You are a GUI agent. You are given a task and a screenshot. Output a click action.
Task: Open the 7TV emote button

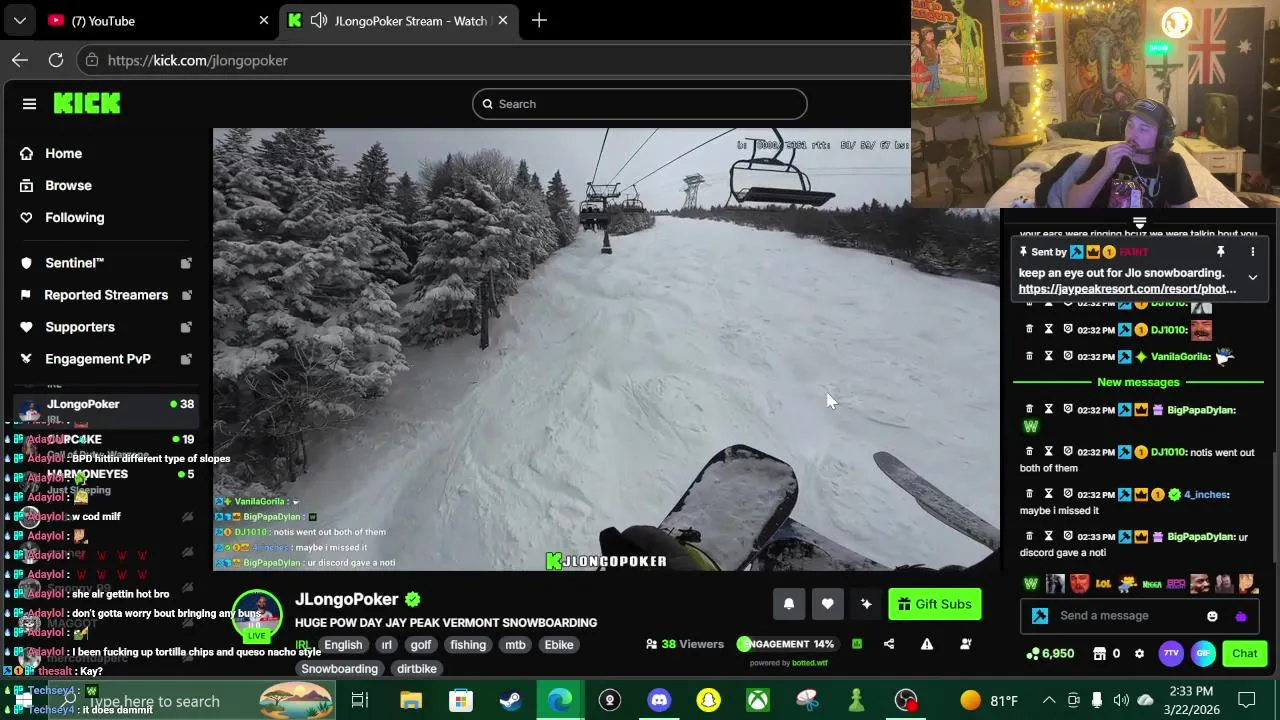tap(1171, 653)
